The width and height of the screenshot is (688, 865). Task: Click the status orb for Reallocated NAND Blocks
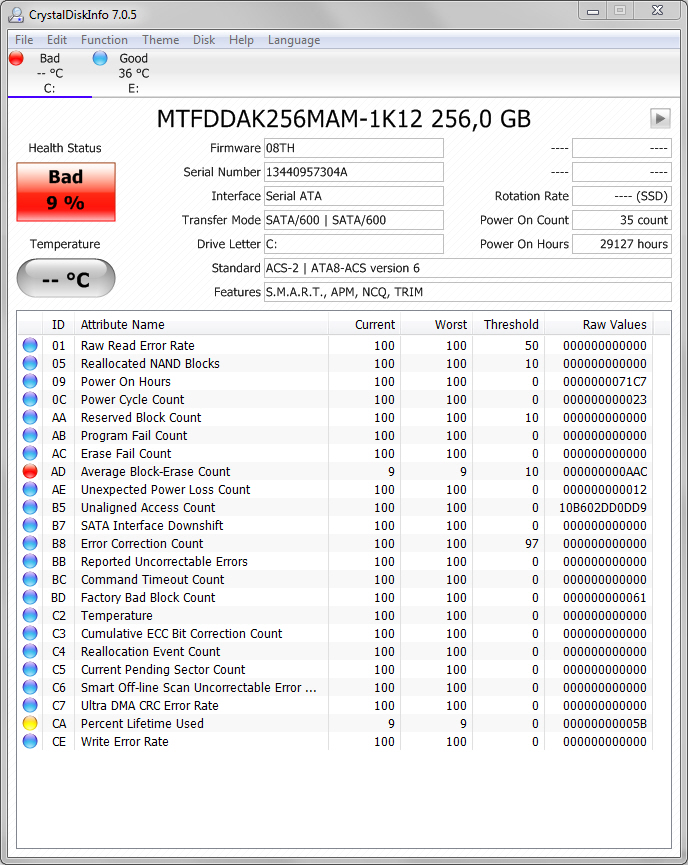30,364
